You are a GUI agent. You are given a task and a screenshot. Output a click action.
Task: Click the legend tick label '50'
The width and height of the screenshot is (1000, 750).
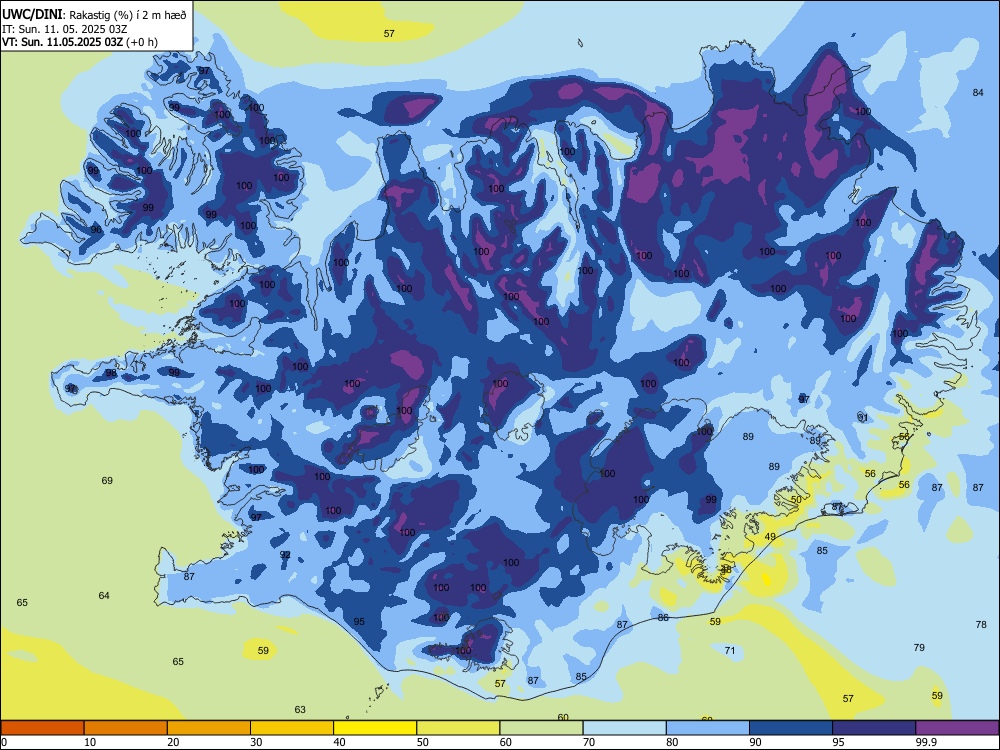click(422, 742)
